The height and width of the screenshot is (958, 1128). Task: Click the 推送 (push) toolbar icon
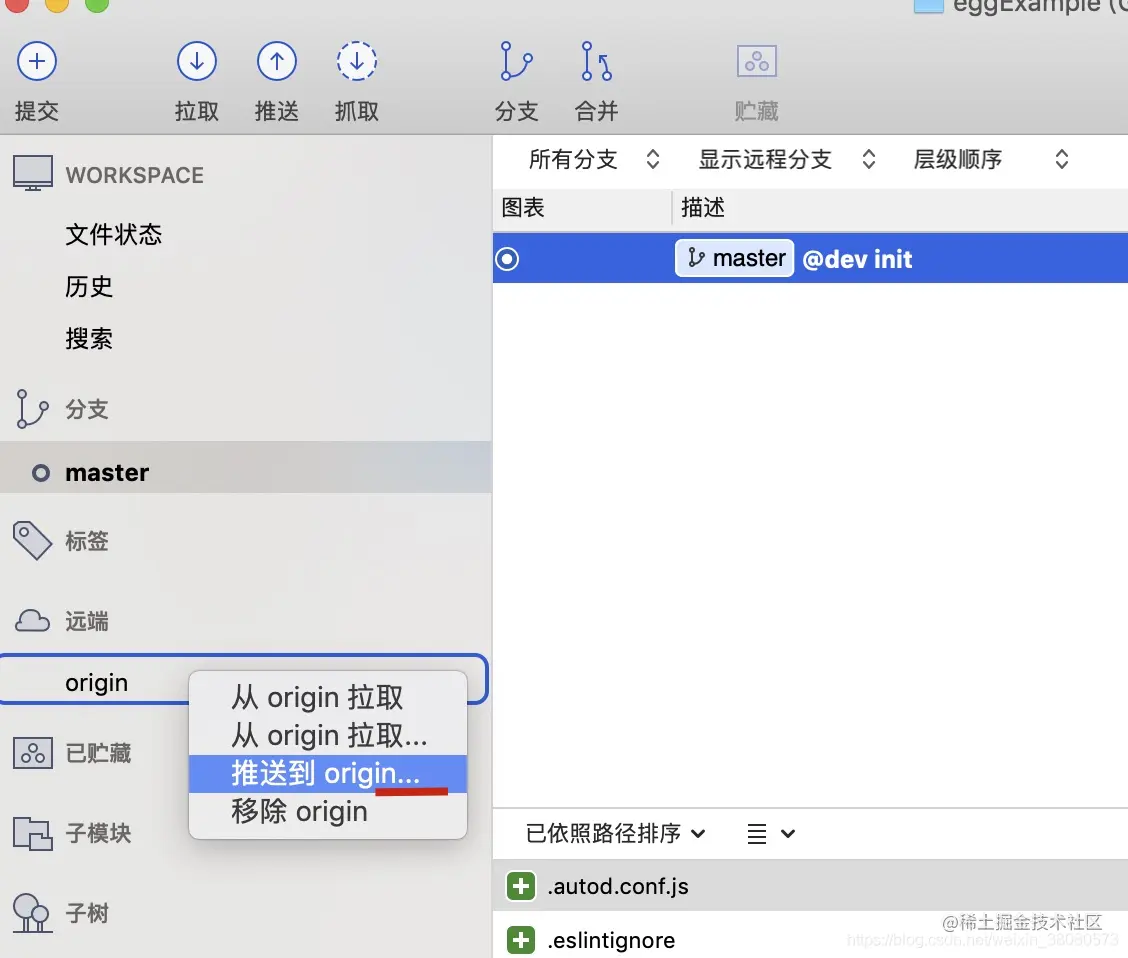pyautogui.click(x=277, y=61)
